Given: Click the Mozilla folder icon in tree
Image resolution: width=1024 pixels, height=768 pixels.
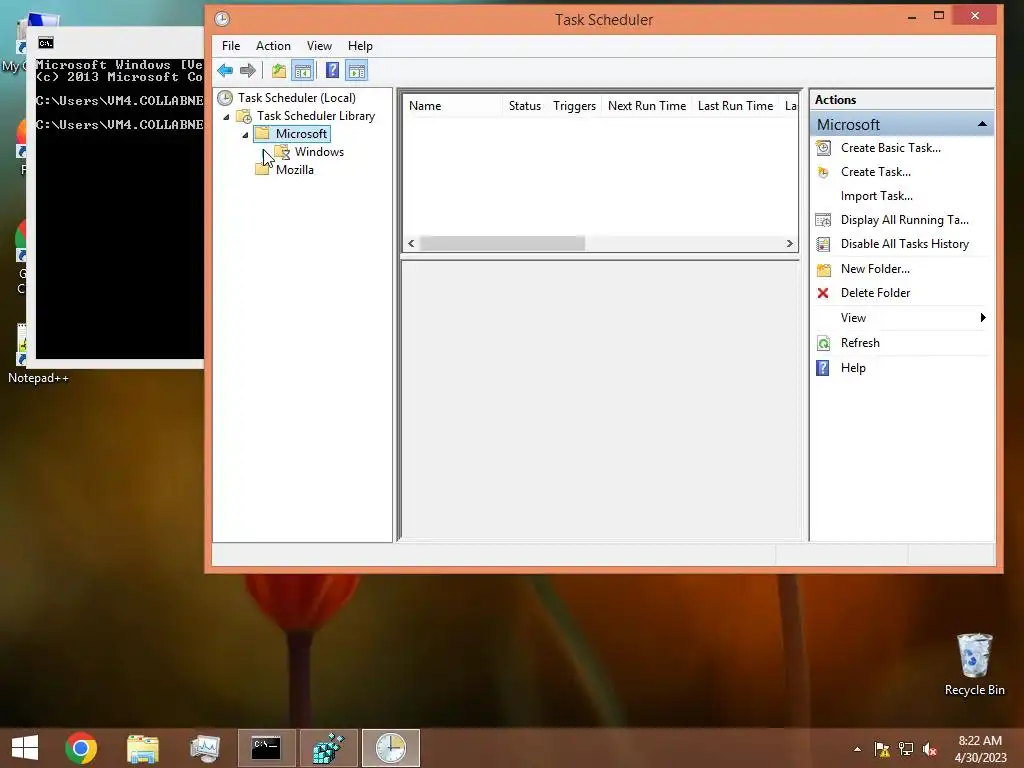Looking at the screenshot, I should coord(263,170).
